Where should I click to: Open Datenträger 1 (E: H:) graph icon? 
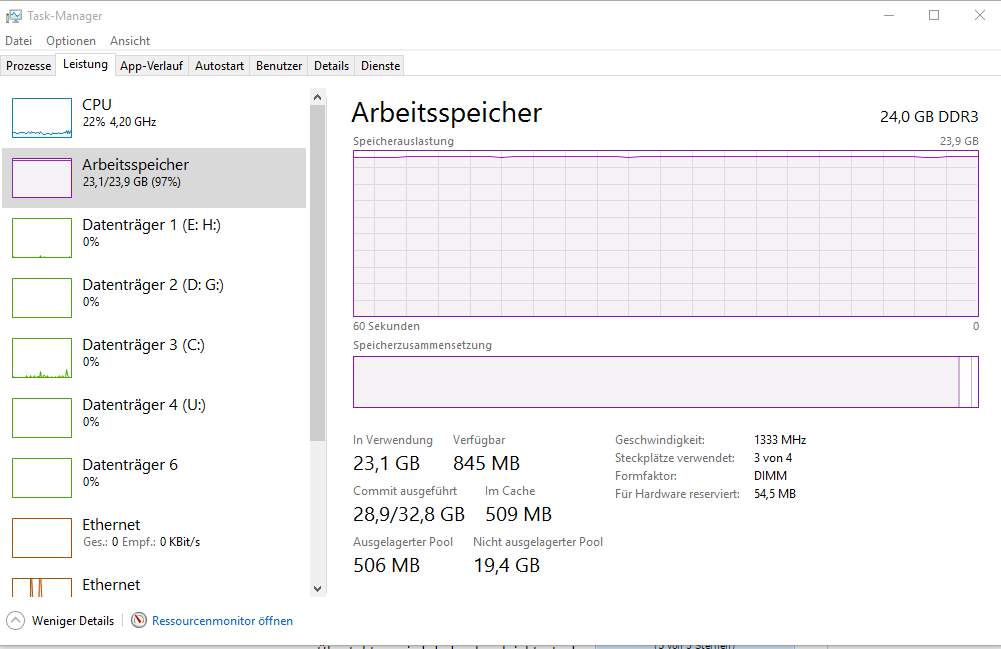click(42, 238)
